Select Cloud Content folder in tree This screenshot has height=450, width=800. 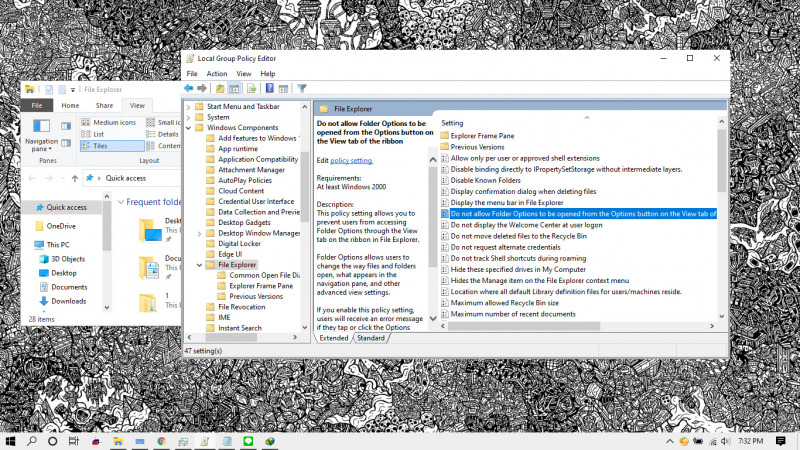pyautogui.click(x=241, y=191)
